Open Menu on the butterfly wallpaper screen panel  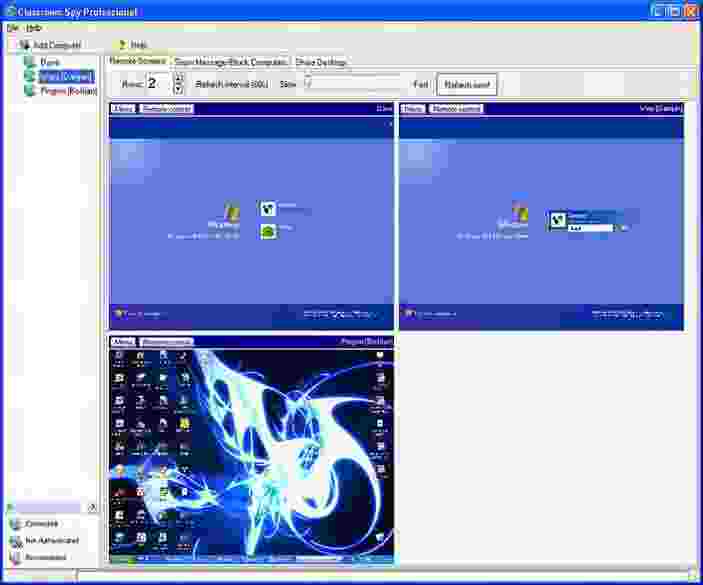[x=123, y=342]
